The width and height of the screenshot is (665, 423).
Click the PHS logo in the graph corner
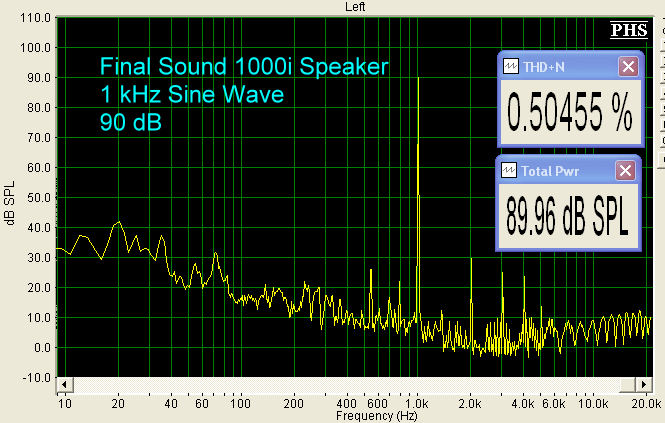tap(629, 30)
